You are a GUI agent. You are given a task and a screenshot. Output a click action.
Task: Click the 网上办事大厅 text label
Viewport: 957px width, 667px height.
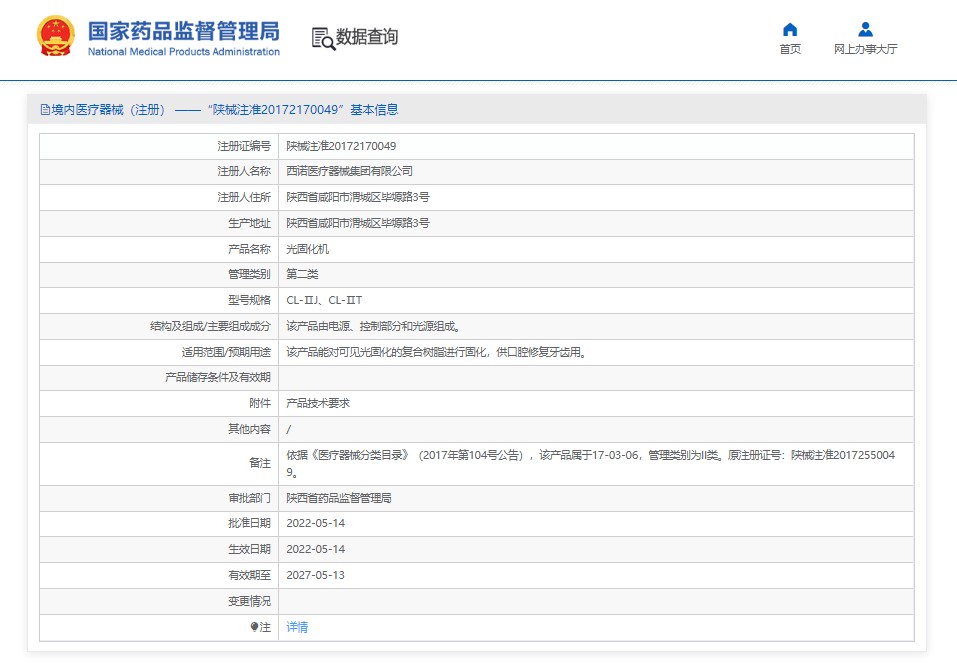click(865, 49)
